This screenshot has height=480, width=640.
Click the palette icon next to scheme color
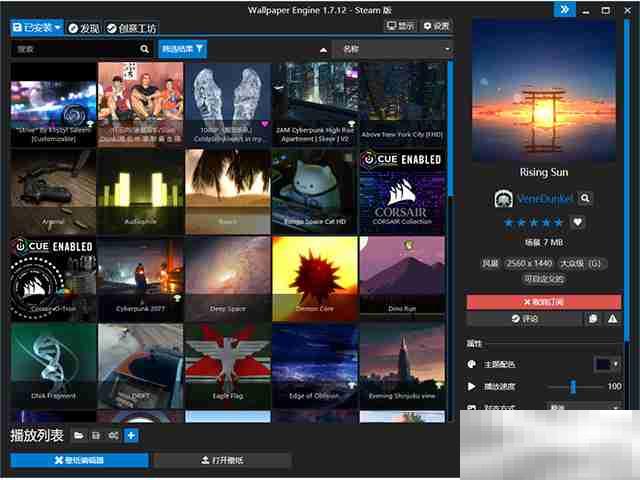point(472,364)
